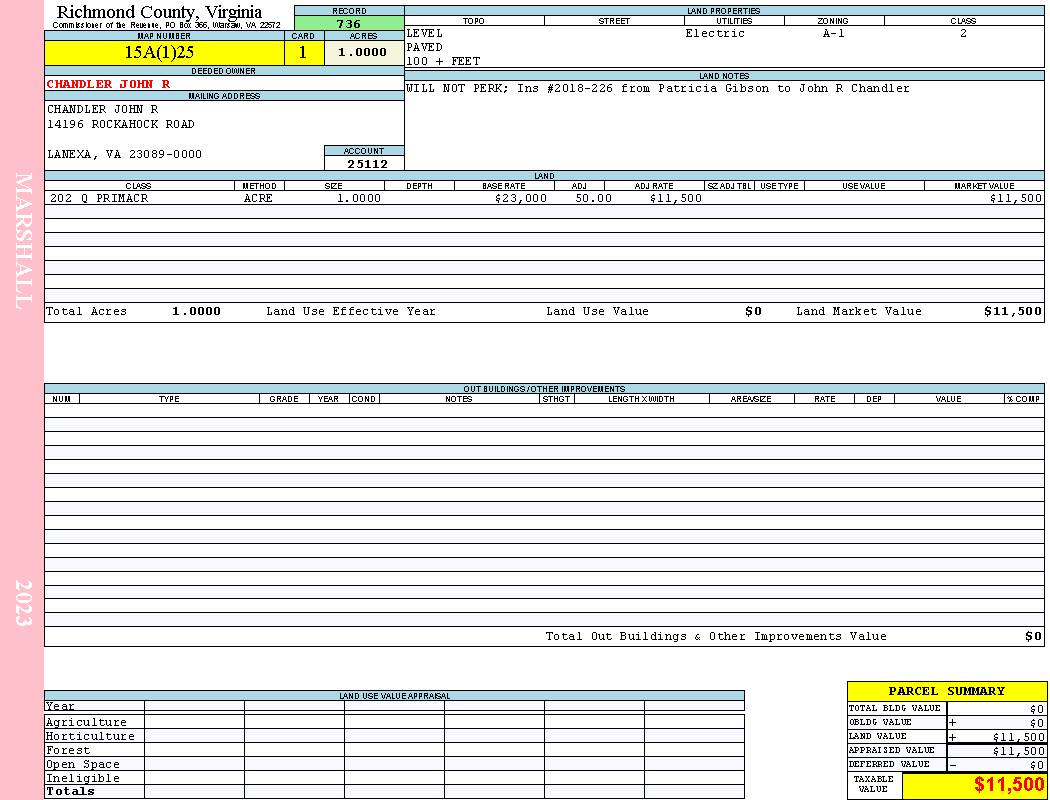Click the ACRE method cell
The image size is (1050, 800).
pos(260,198)
